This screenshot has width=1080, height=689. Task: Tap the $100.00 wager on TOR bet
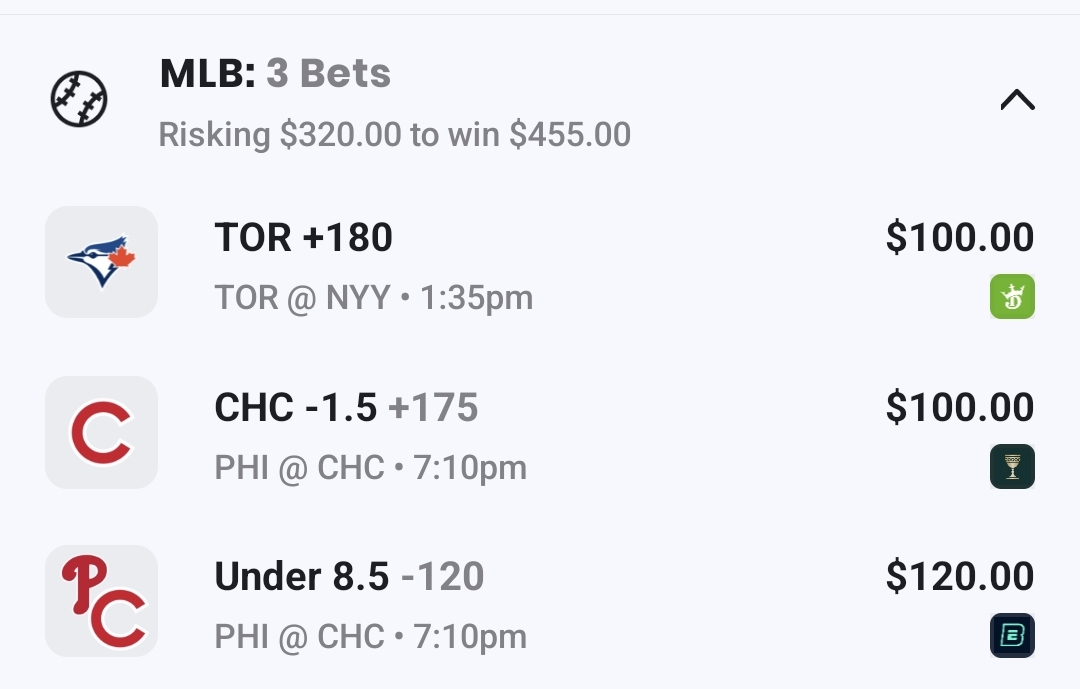(x=959, y=238)
